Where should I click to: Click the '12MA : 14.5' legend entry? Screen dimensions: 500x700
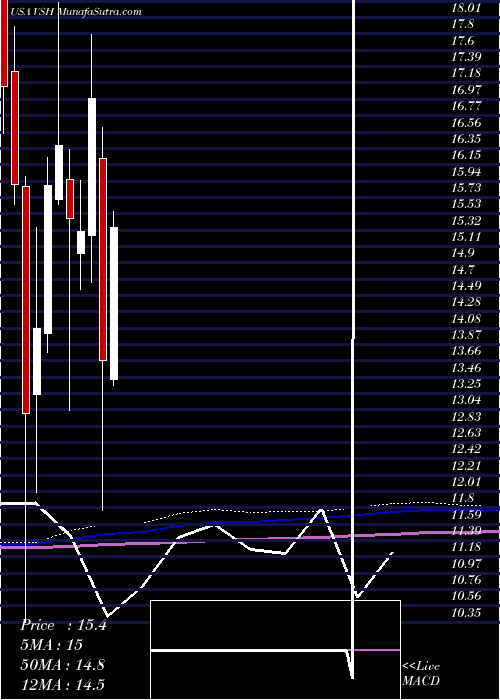(x=62, y=684)
